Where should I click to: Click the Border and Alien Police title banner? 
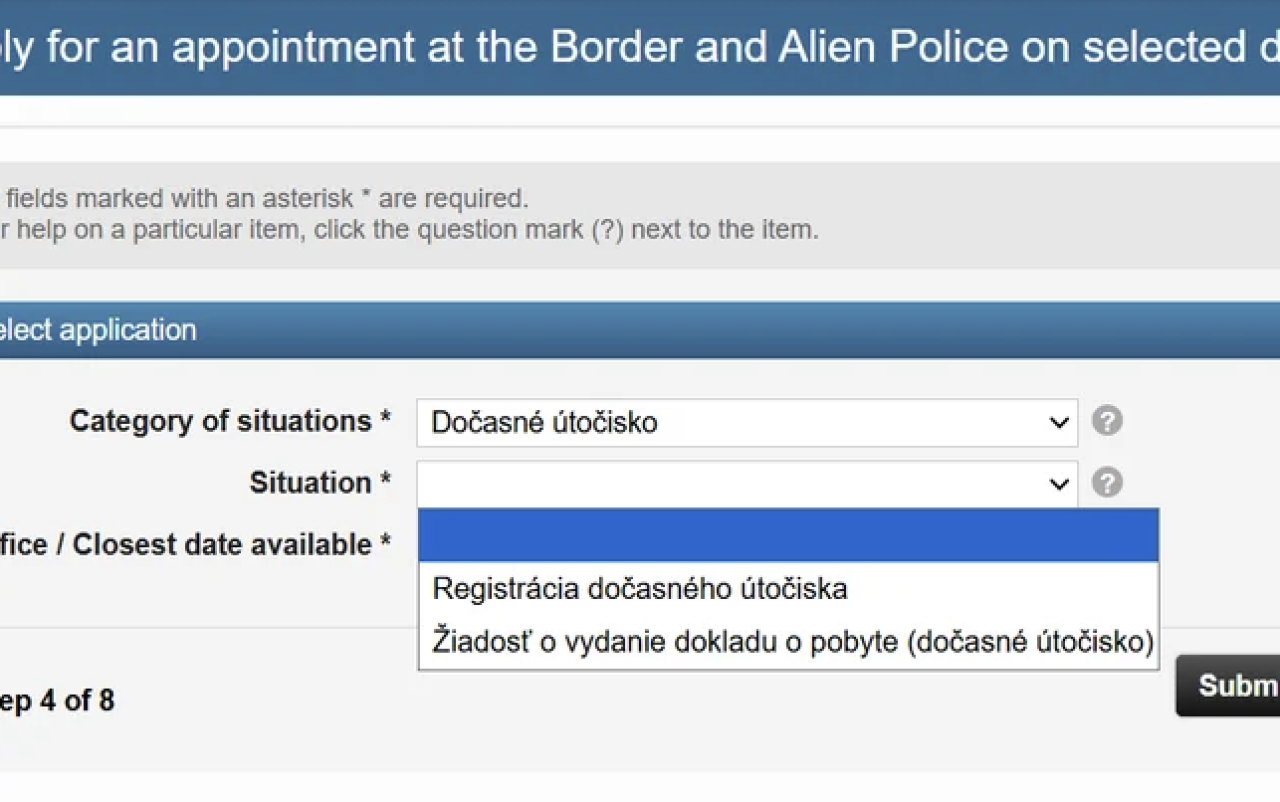pos(640,48)
